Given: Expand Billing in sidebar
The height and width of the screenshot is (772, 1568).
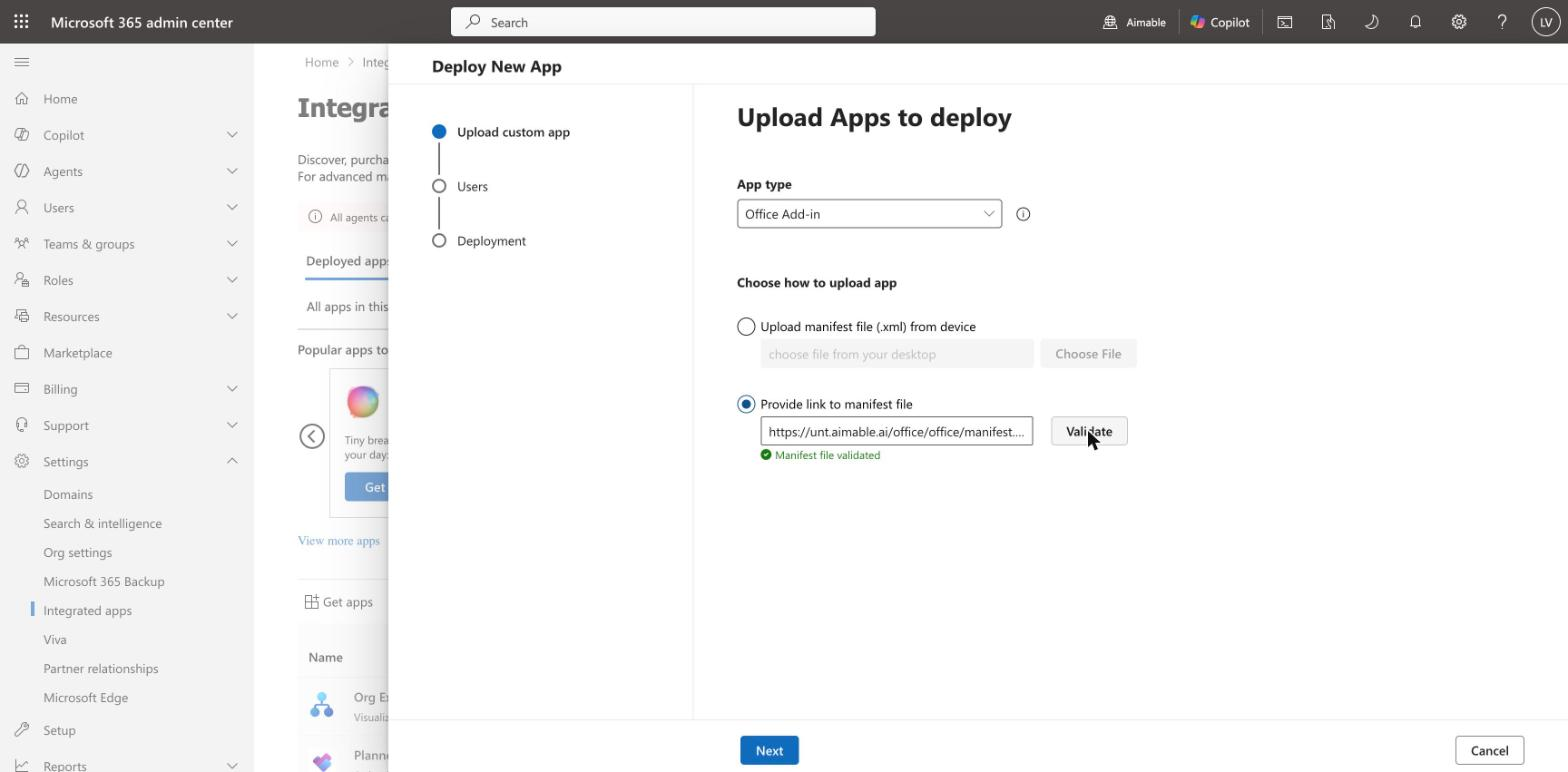Looking at the screenshot, I should tap(232, 389).
